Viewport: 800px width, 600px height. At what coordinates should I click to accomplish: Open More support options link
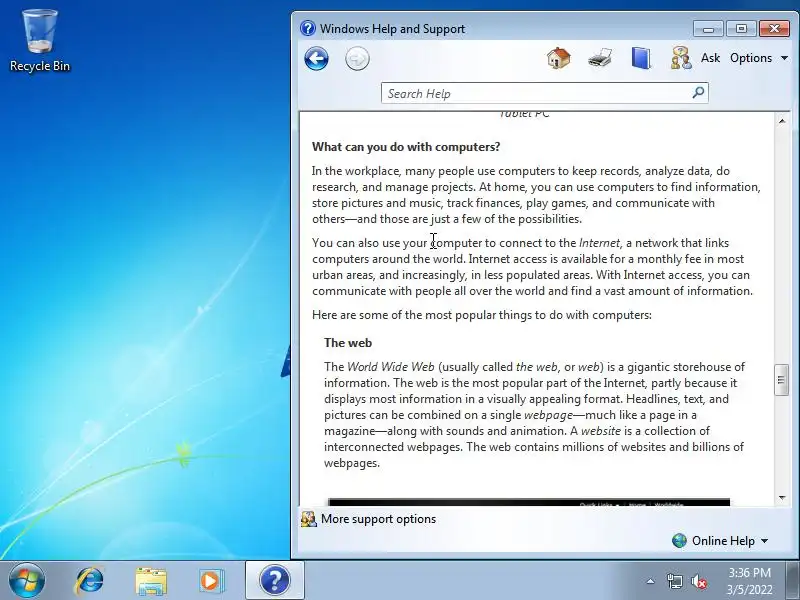coord(378,519)
